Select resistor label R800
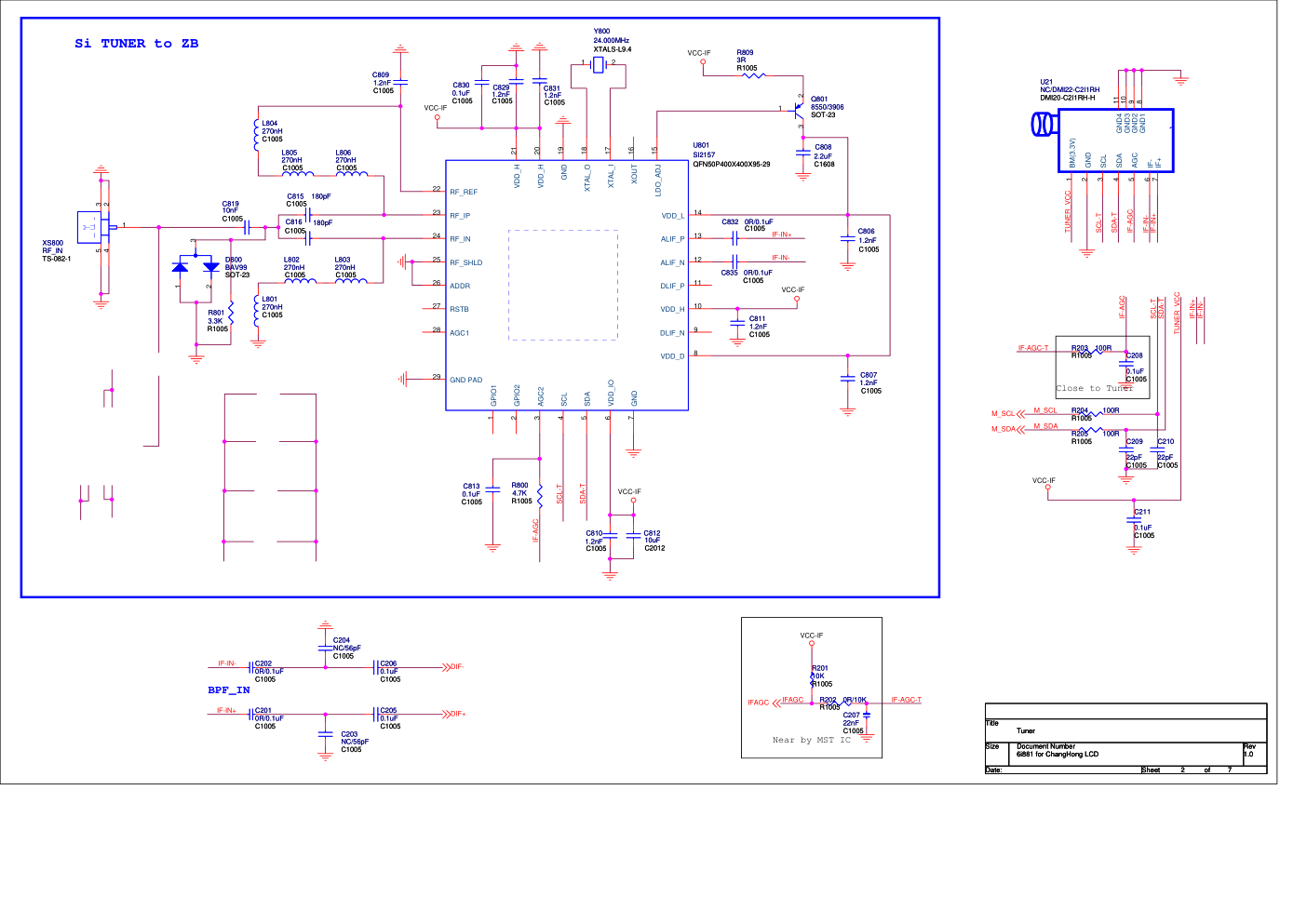The width and height of the screenshot is (1307, 924). (x=519, y=486)
